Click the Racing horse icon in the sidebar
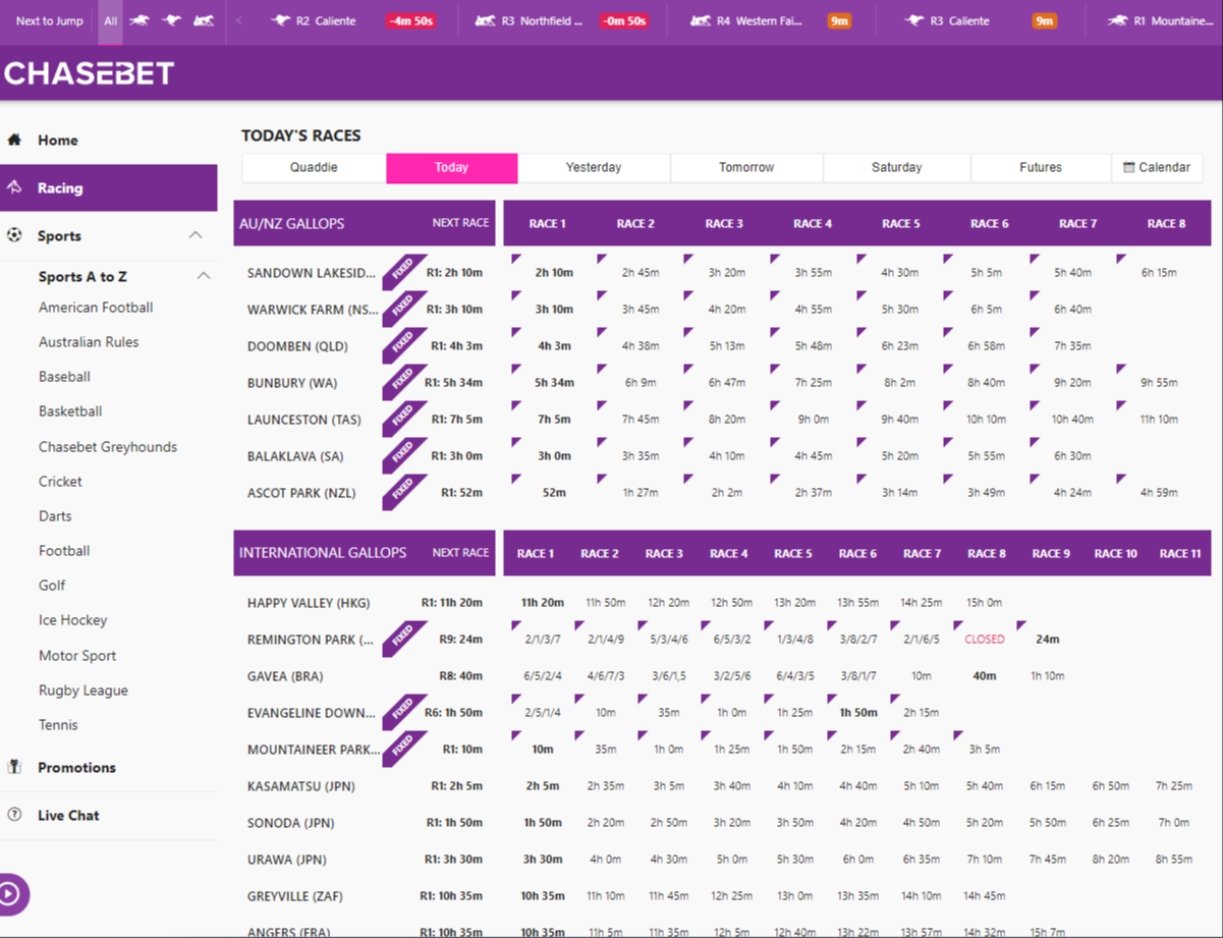Viewport: 1223px width, 938px height. [x=14, y=188]
